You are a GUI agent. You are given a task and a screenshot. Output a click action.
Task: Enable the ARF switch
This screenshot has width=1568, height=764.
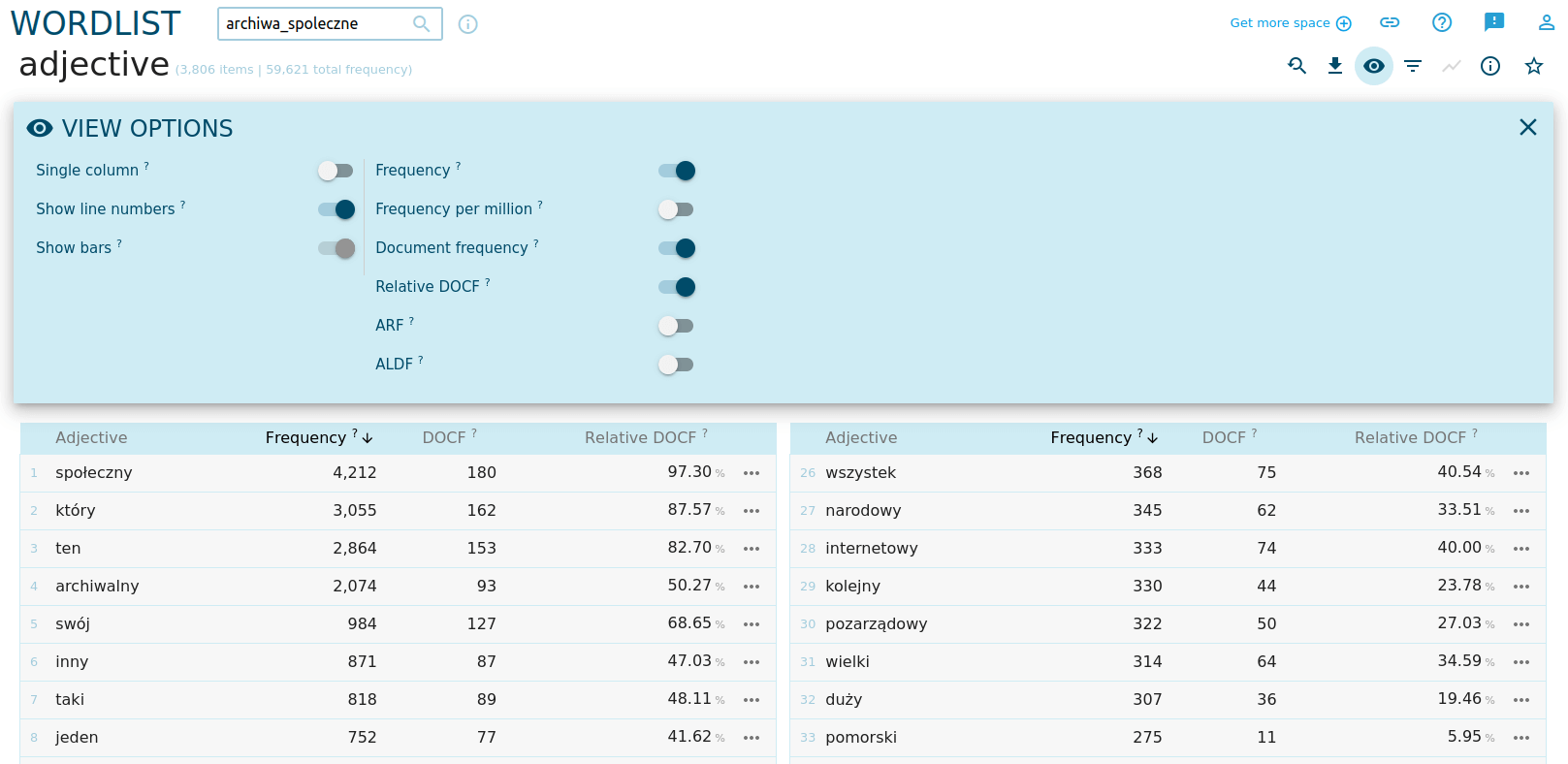[676, 326]
